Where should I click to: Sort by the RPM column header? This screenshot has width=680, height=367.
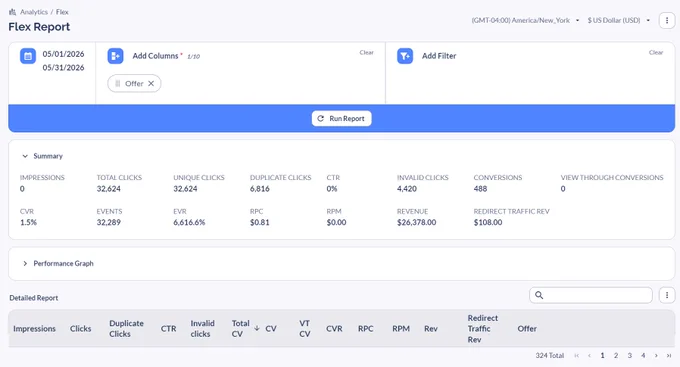pyautogui.click(x=401, y=329)
